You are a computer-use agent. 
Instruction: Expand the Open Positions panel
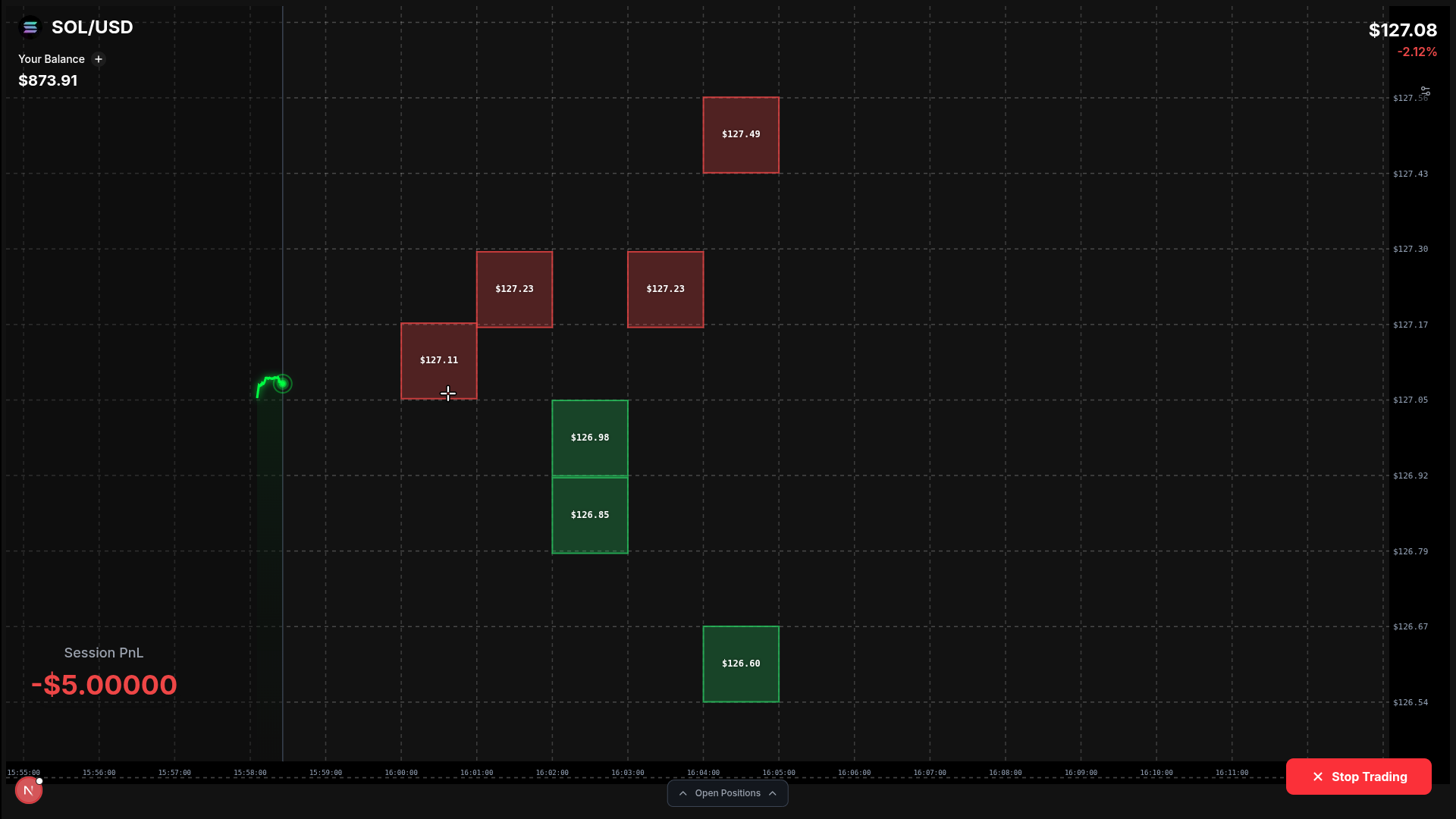(x=727, y=793)
